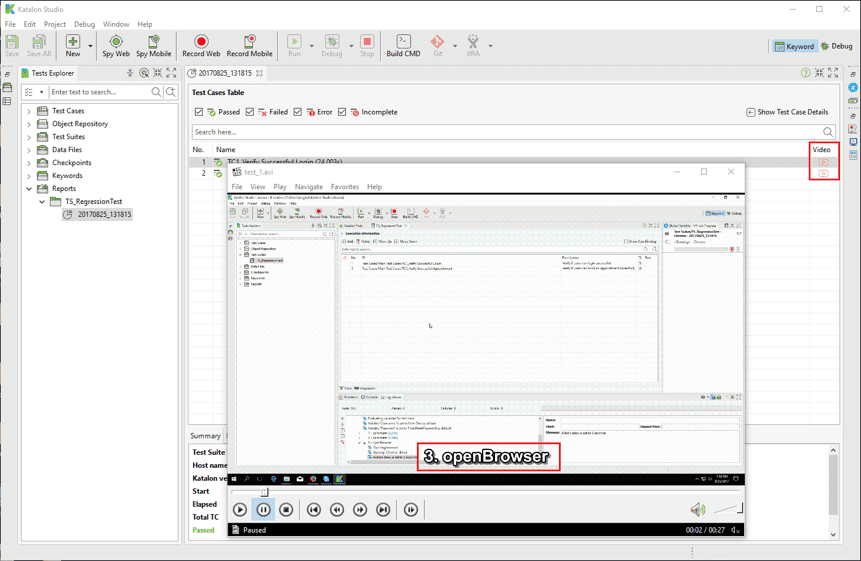Open the video for test case row 2
This screenshot has width=861, height=561.
823,173
